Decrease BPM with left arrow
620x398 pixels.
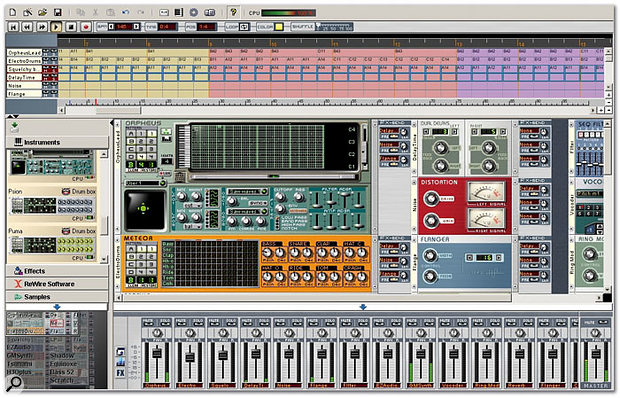112,26
